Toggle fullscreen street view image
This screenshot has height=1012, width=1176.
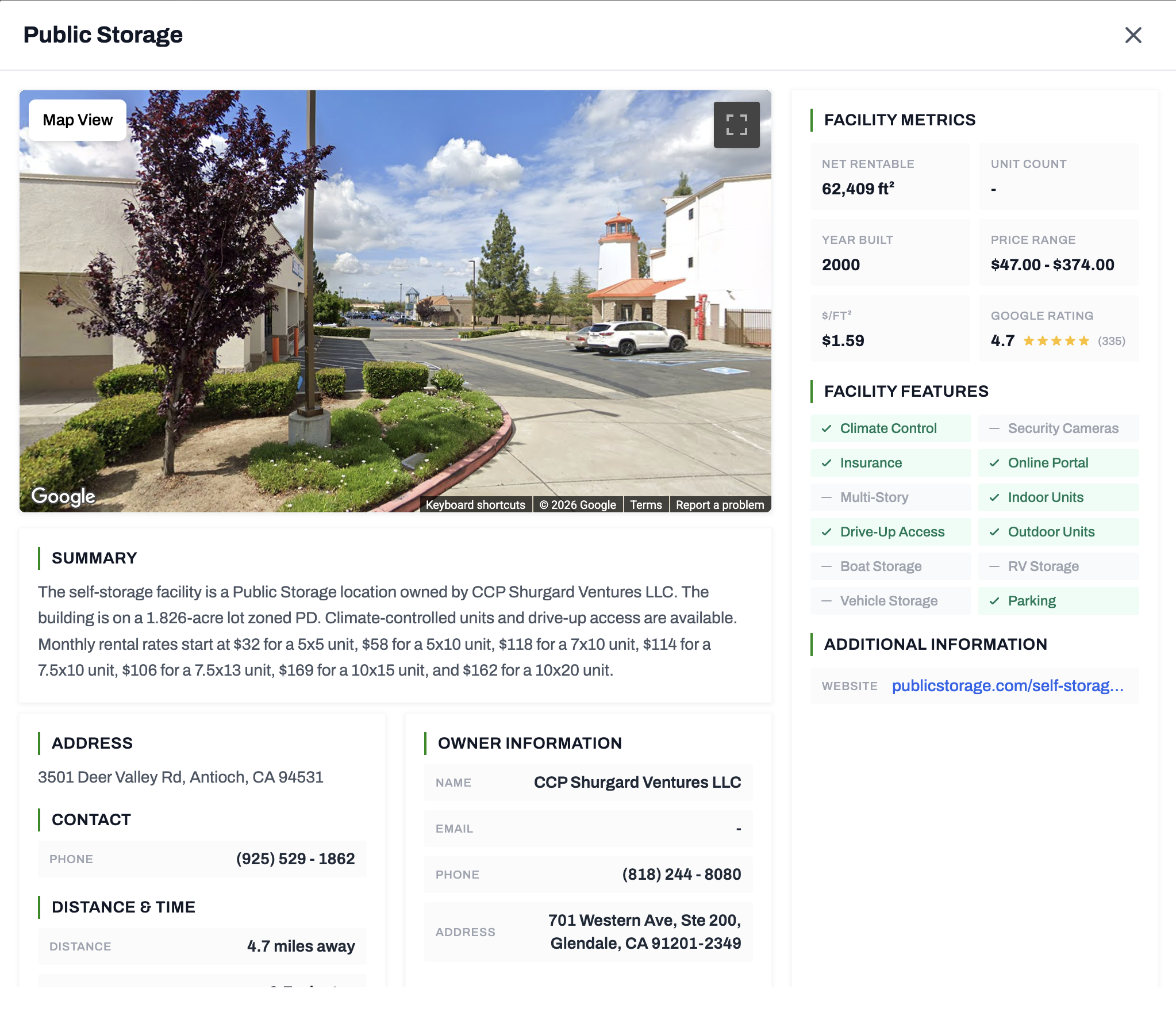pos(736,125)
